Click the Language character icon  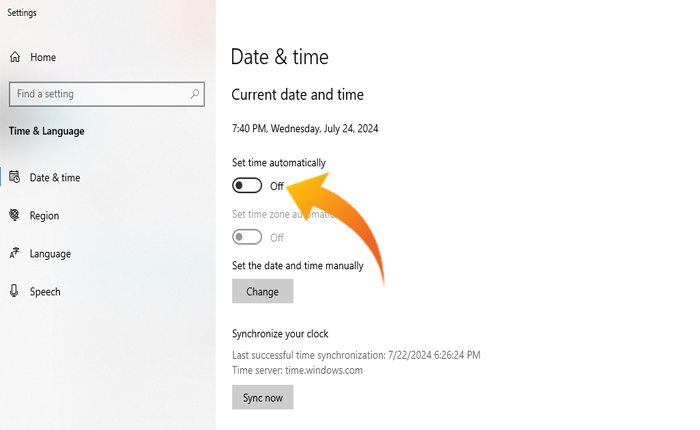click(15, 253)
